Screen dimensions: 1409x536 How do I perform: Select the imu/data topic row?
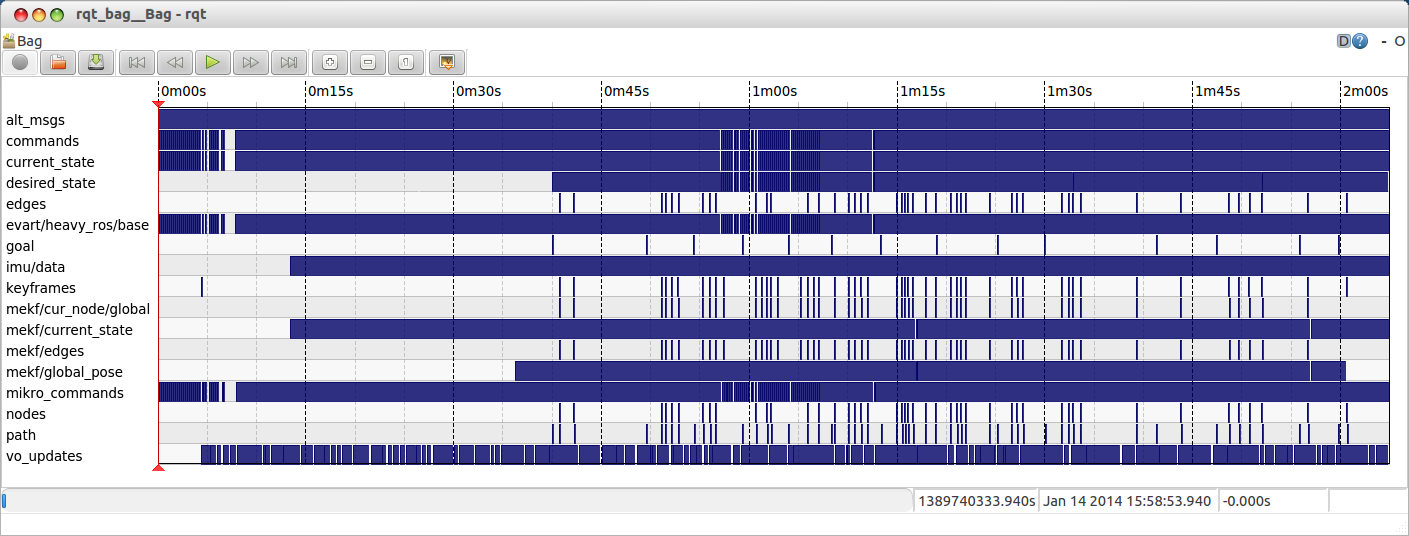coord(35,267)
